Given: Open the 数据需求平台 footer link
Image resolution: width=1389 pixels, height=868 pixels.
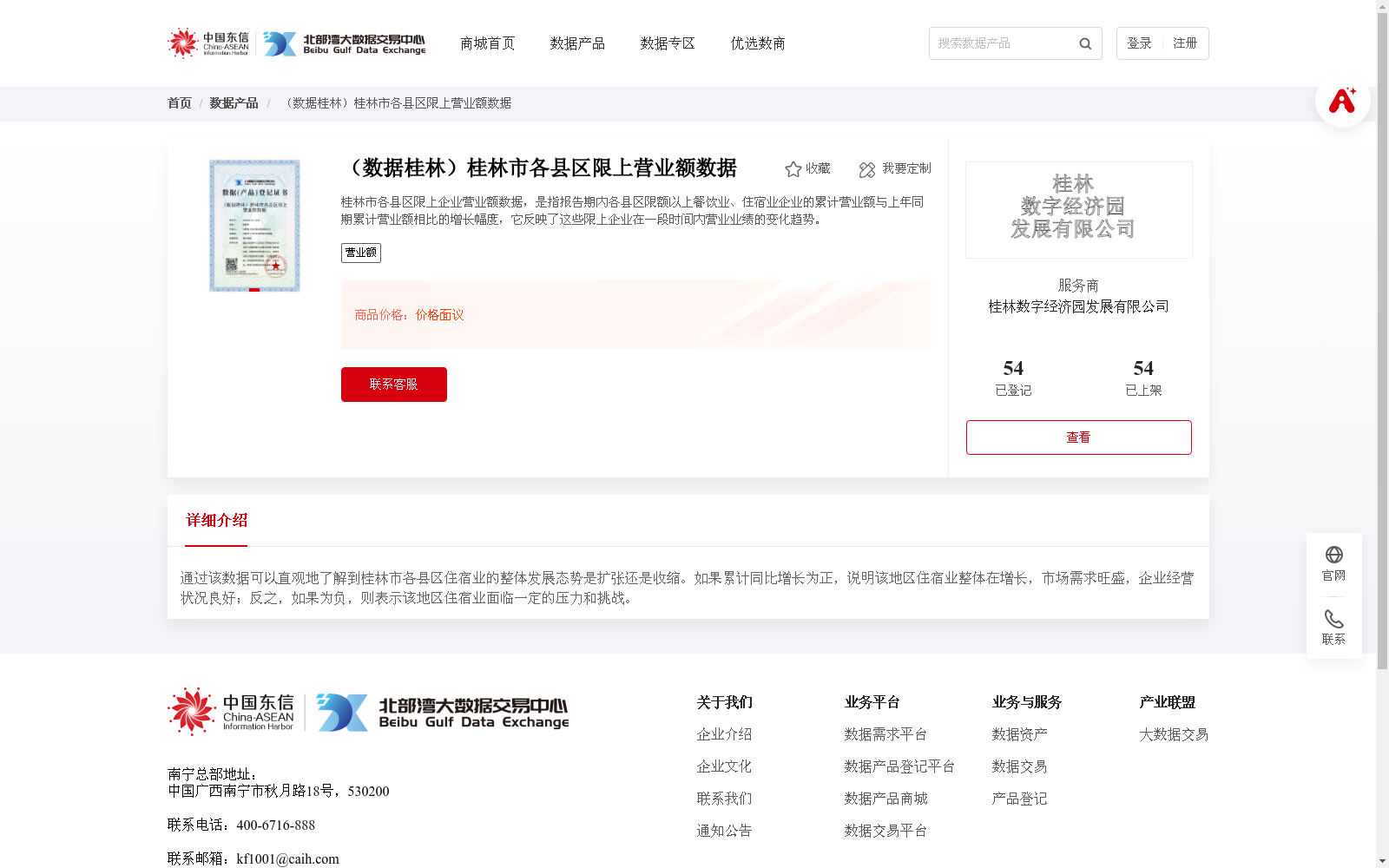Looking at the screenshot, I should pos(885,733).
